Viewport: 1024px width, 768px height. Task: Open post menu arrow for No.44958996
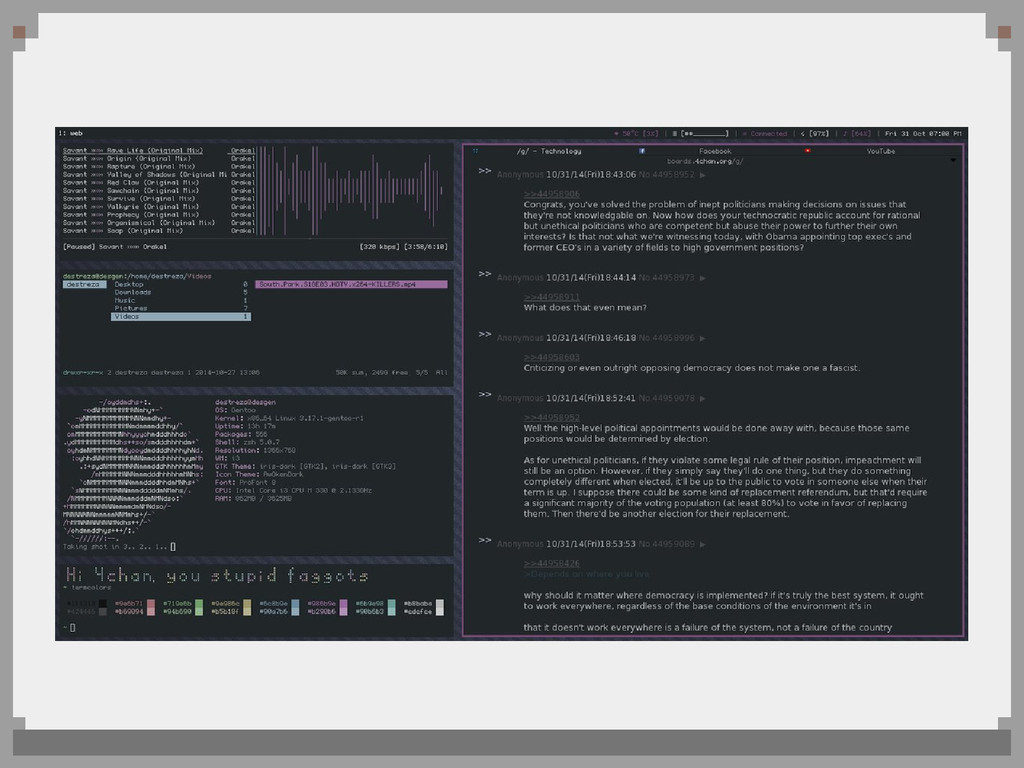pyautogui.click(x=702, y=339)
